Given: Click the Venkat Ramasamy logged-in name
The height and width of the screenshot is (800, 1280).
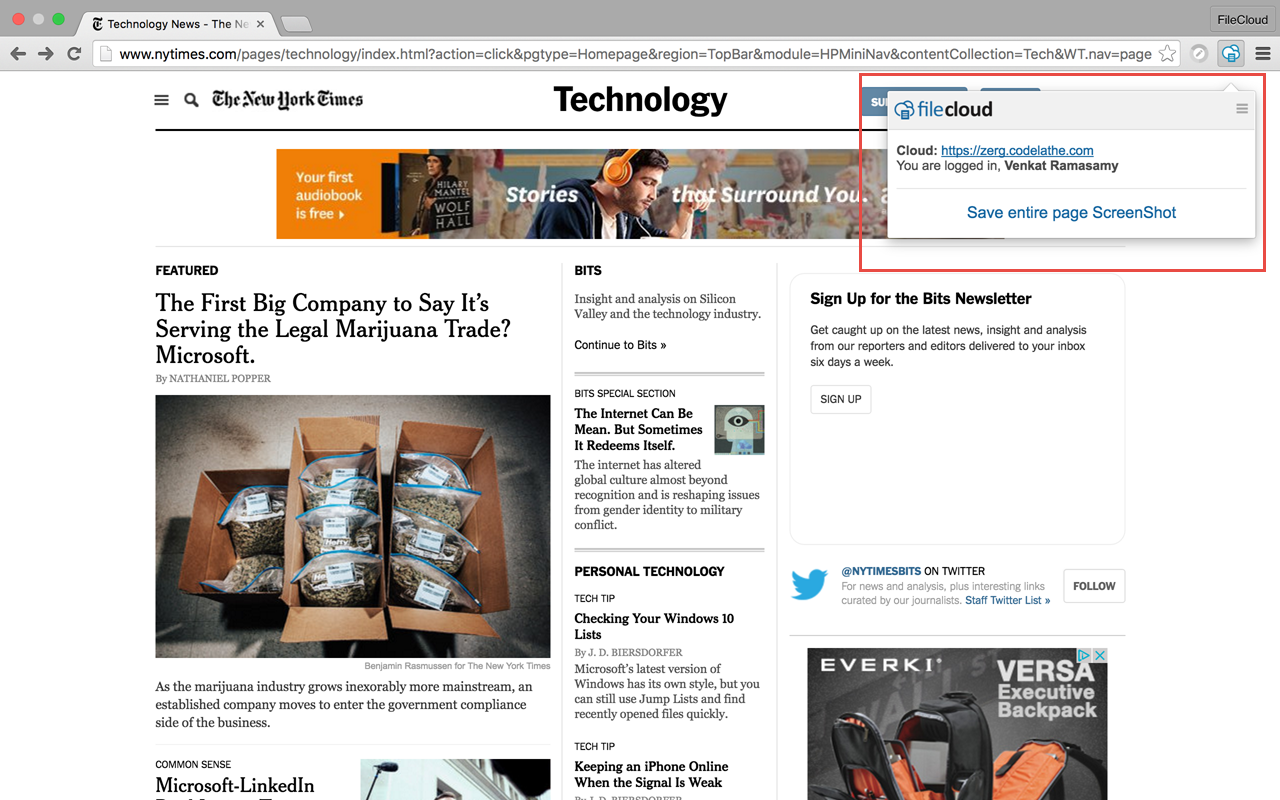Looking at the screenshot, I should tap(1061, 165).
